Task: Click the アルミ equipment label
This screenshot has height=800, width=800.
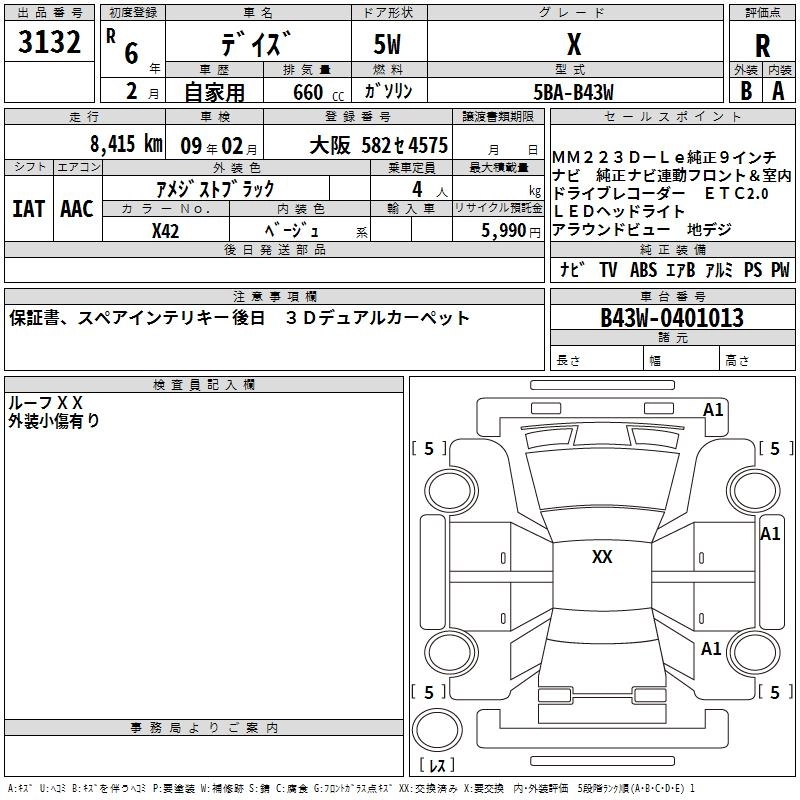Action: click(719, 269)
